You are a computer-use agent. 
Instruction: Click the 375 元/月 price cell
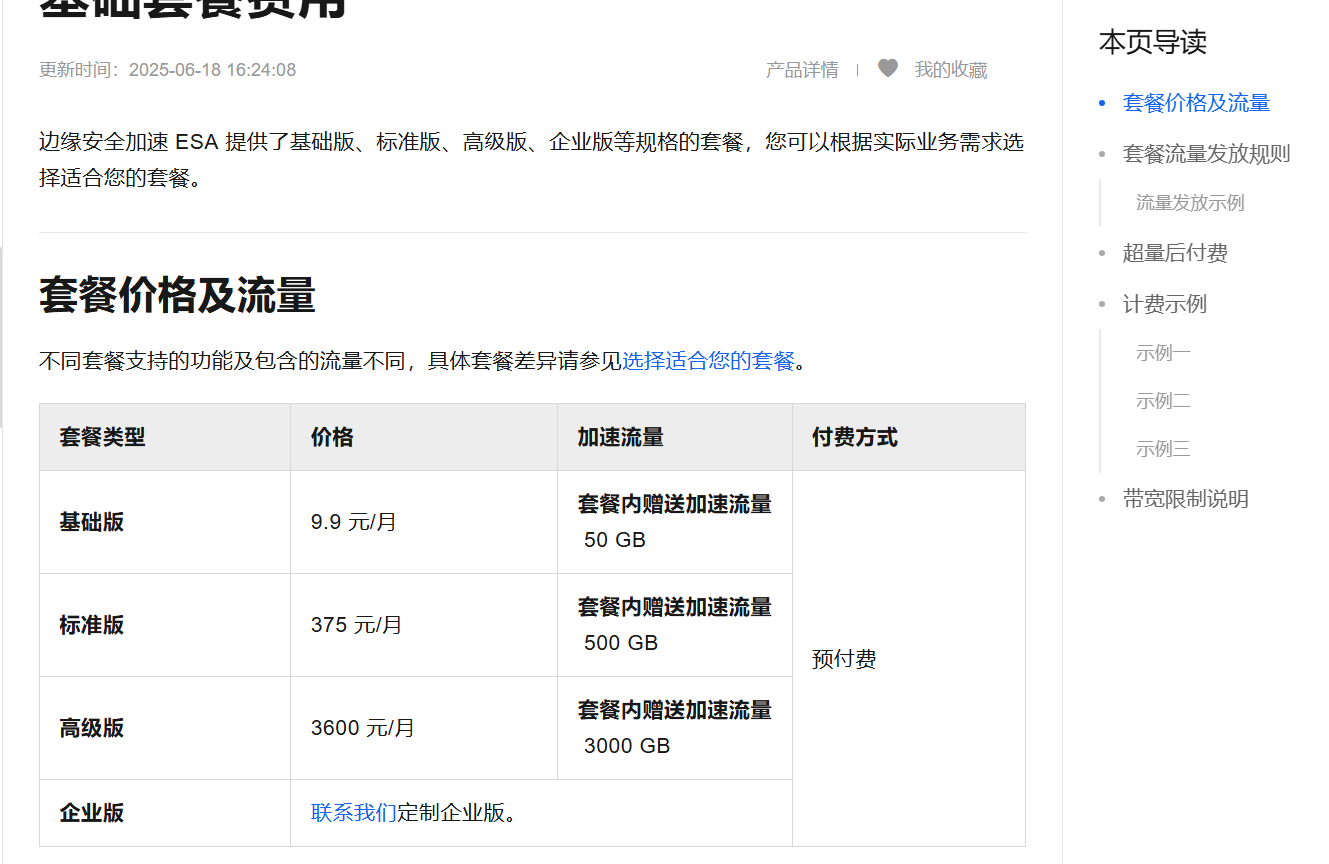(x=356, y=625)
